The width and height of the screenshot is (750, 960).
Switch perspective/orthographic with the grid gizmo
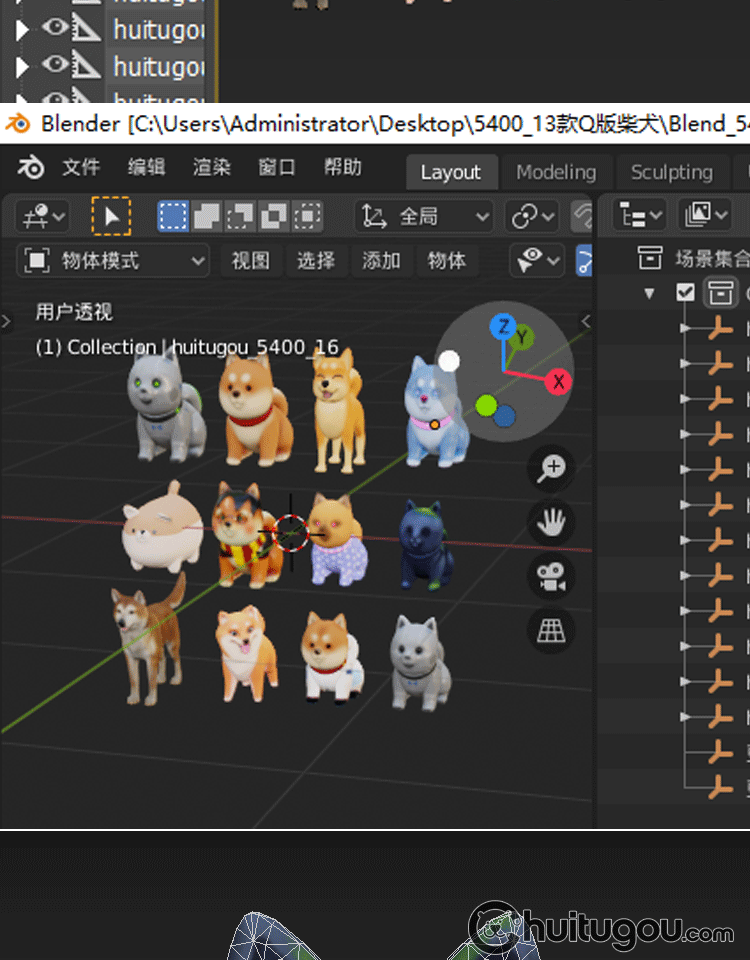551,629
